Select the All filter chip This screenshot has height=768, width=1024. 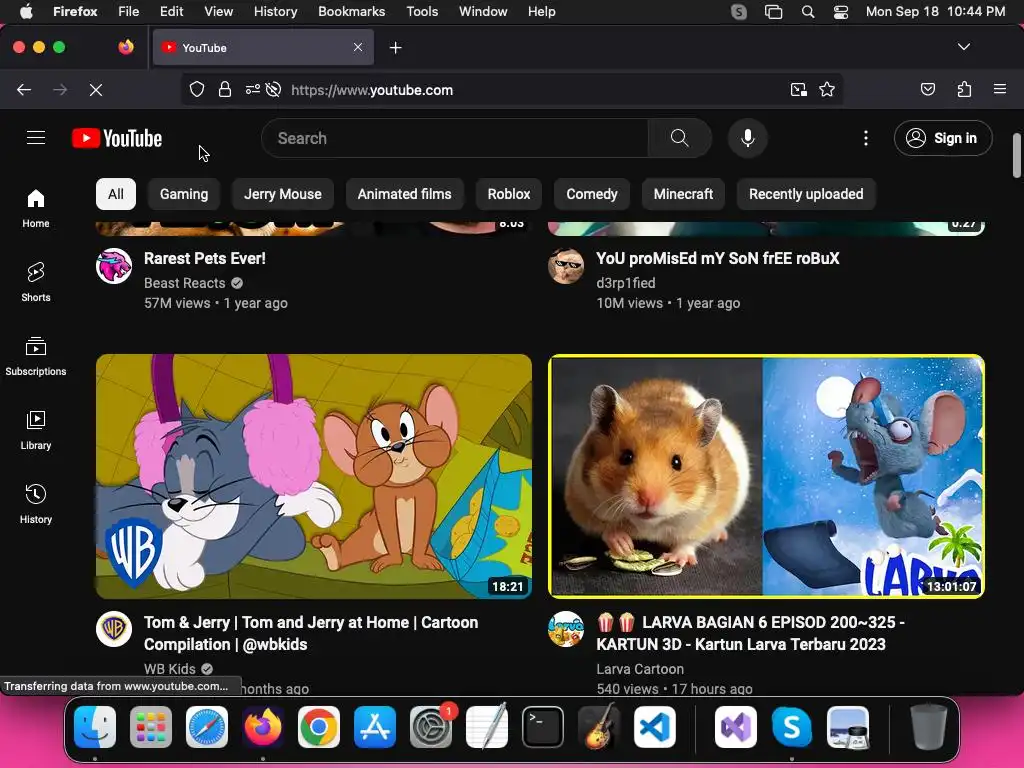pos(116,194)
